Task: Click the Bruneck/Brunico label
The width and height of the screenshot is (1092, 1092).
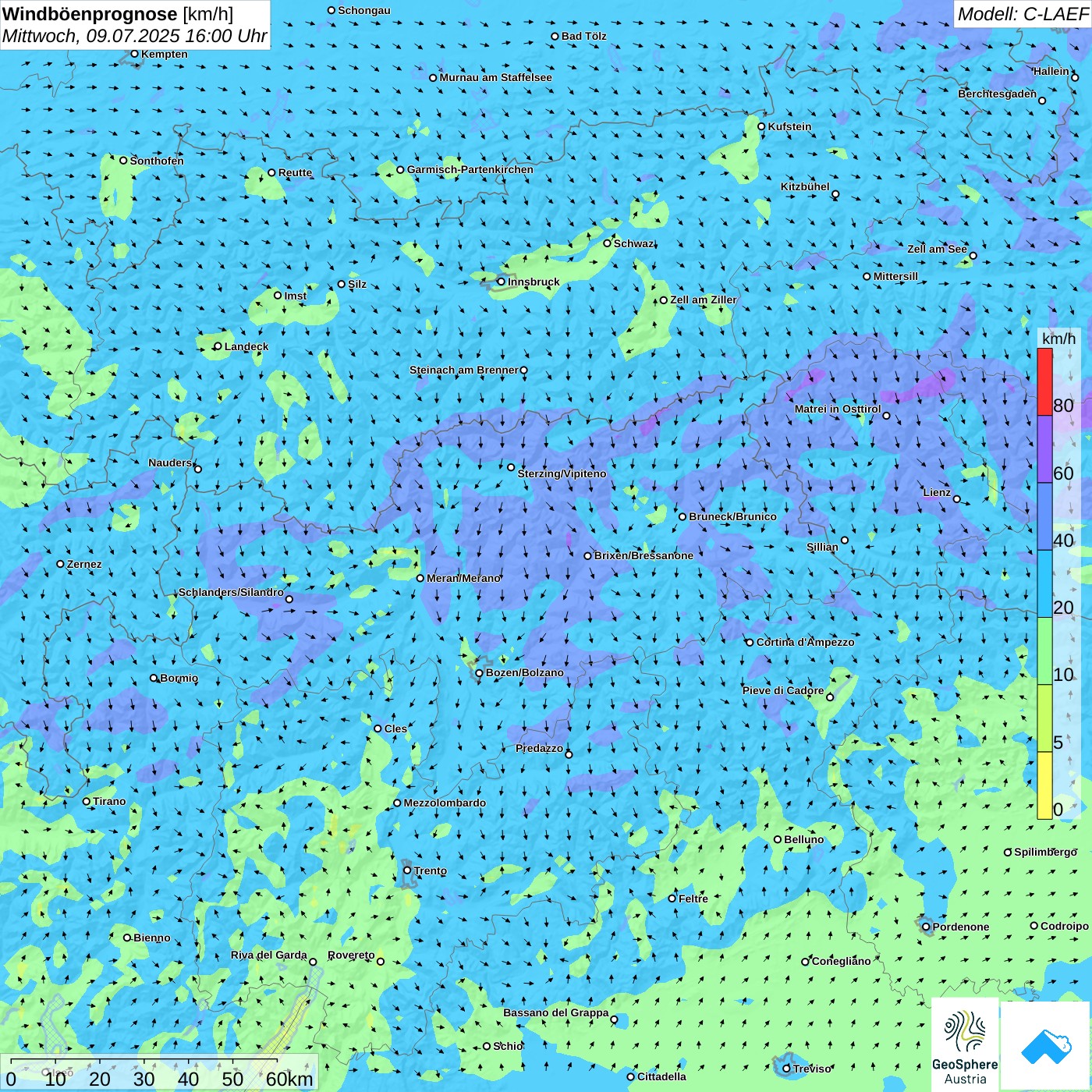Action: [732, 516]
